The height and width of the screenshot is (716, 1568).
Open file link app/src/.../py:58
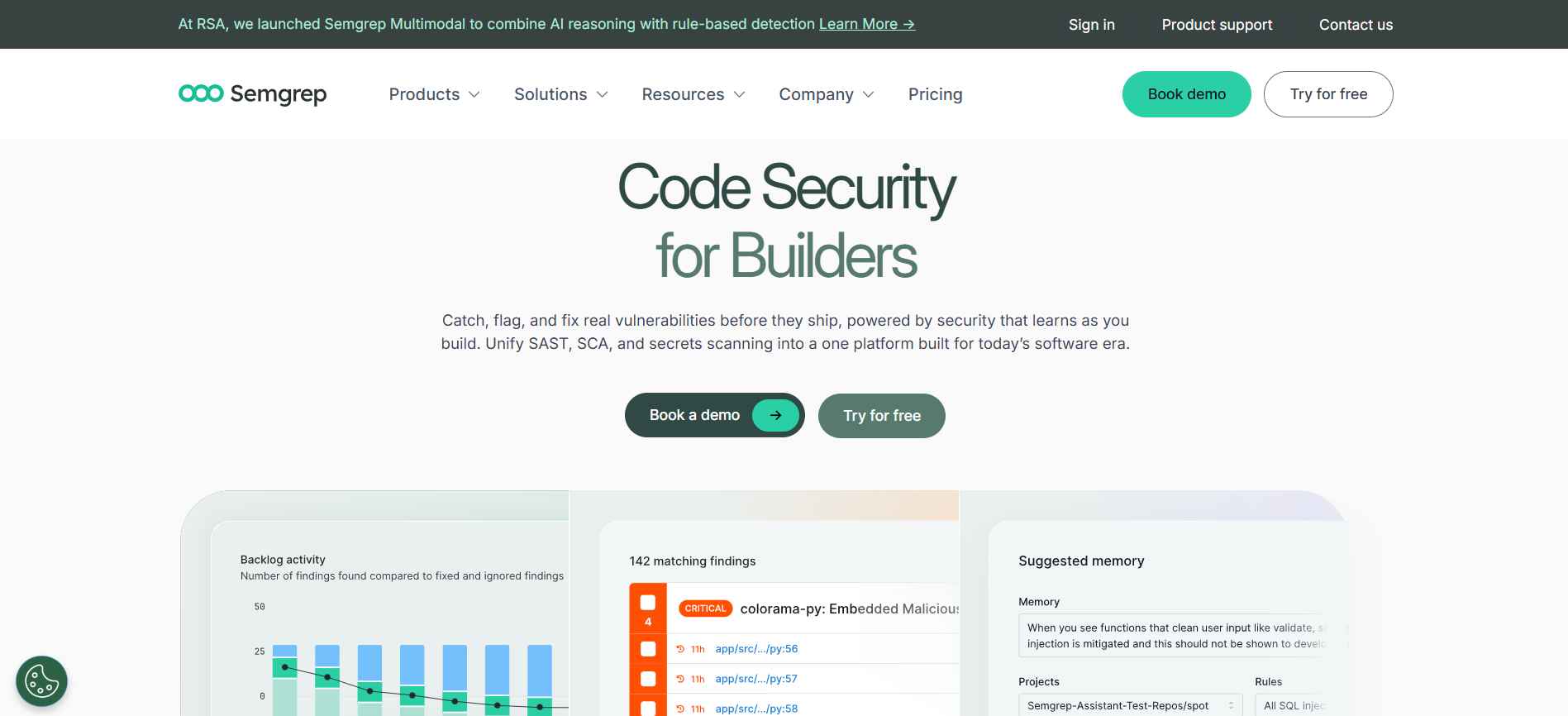[x=756, y=709]
